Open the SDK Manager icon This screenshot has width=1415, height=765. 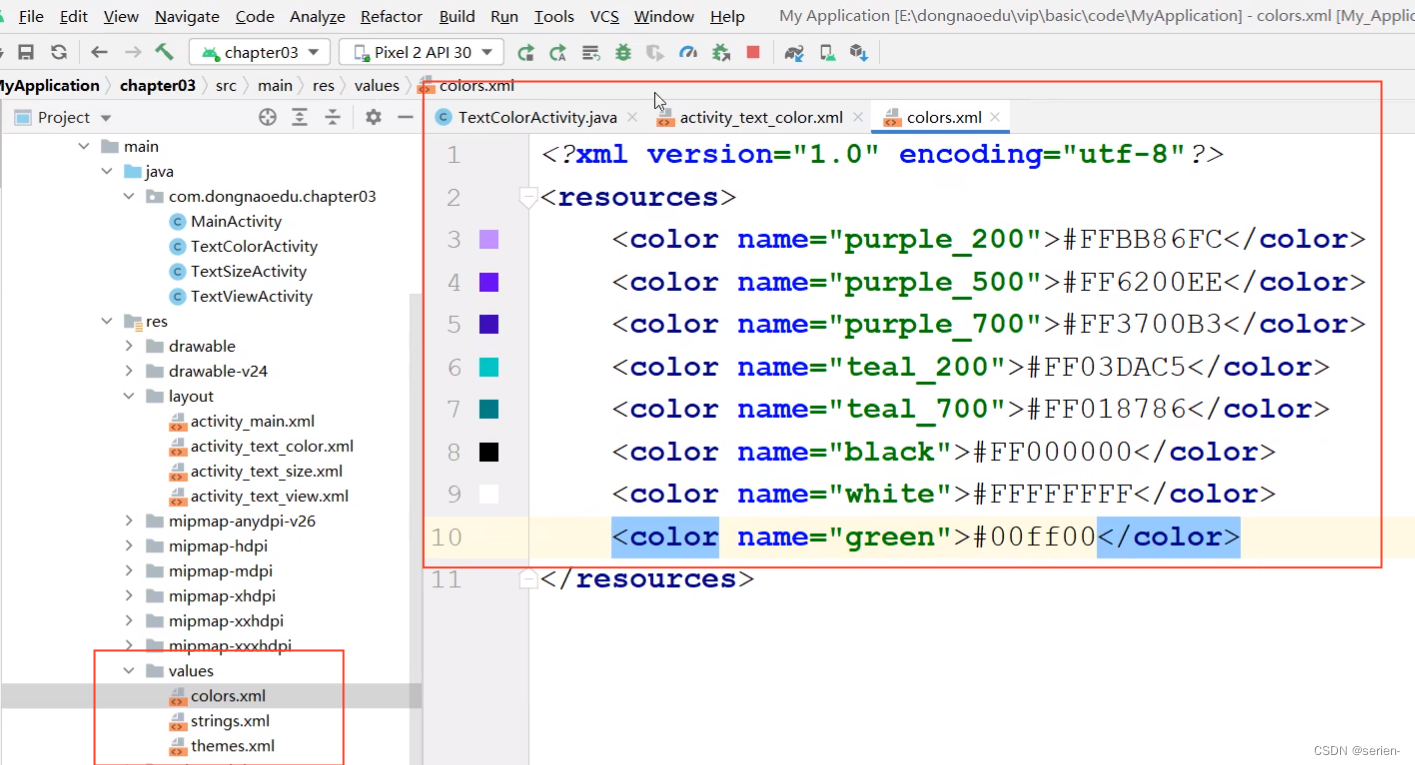(858, 52)
